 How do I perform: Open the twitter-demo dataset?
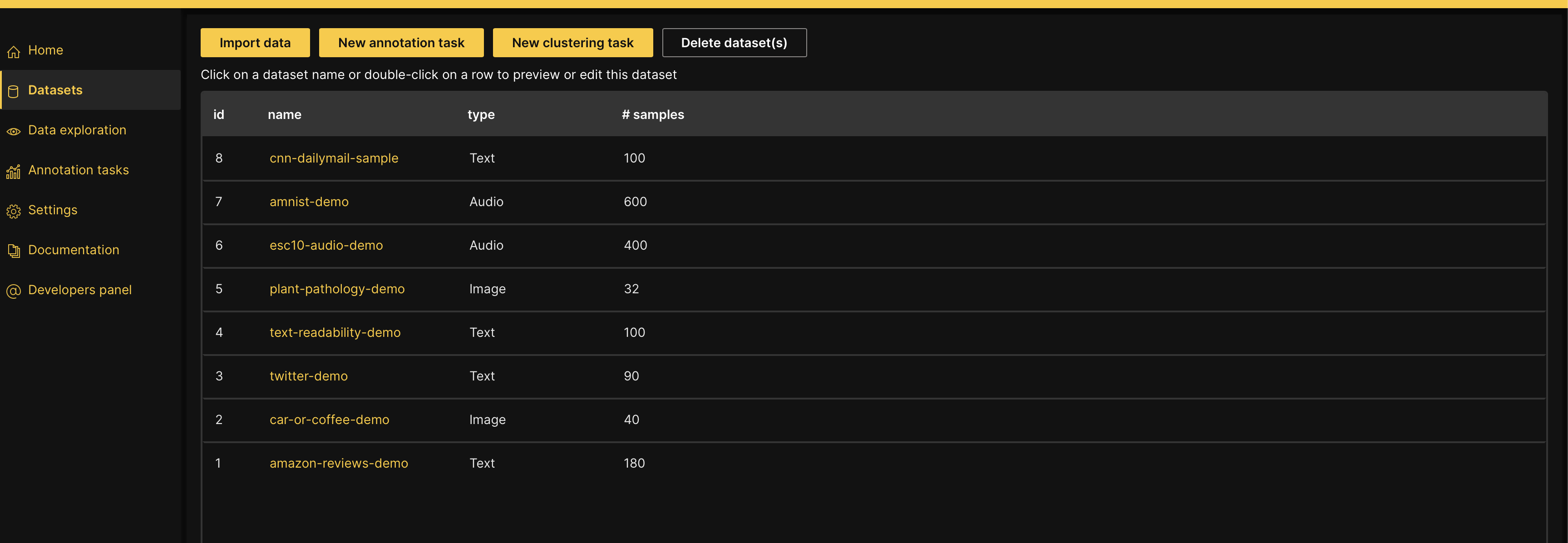pos(309,376)
